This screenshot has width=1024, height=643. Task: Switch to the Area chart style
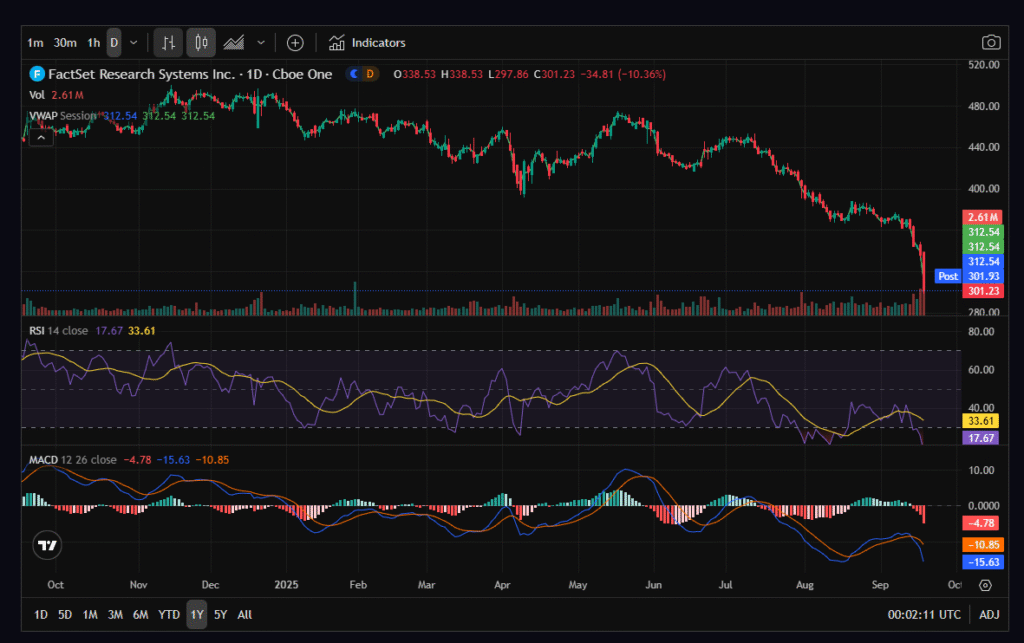pos(234,43)
